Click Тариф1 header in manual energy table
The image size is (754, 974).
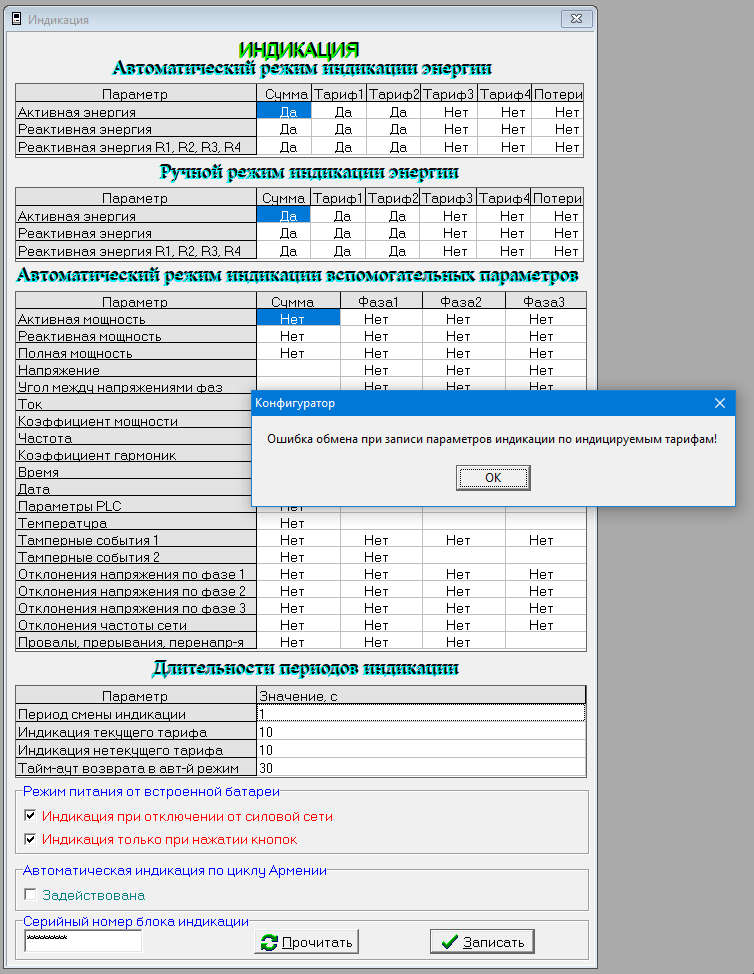338,198
